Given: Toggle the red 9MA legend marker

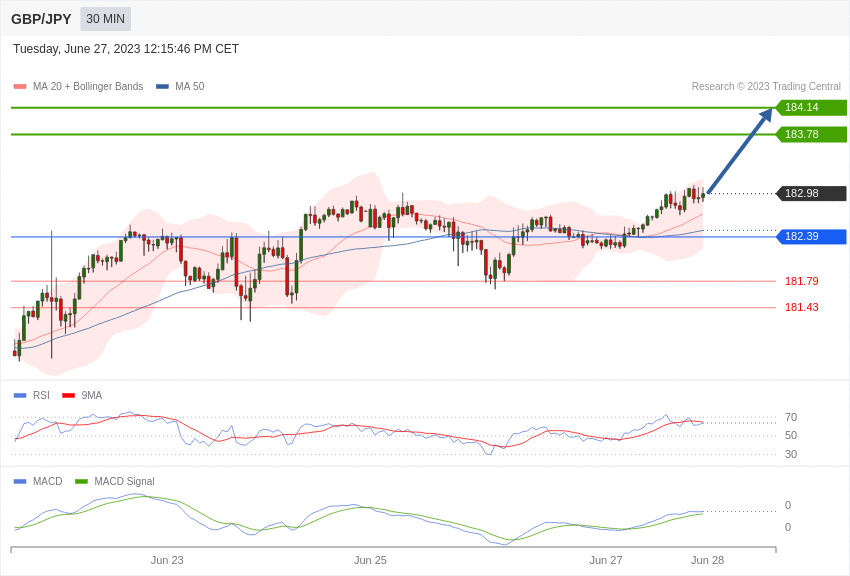Looking at the screenshot, I should pos(68,396).
